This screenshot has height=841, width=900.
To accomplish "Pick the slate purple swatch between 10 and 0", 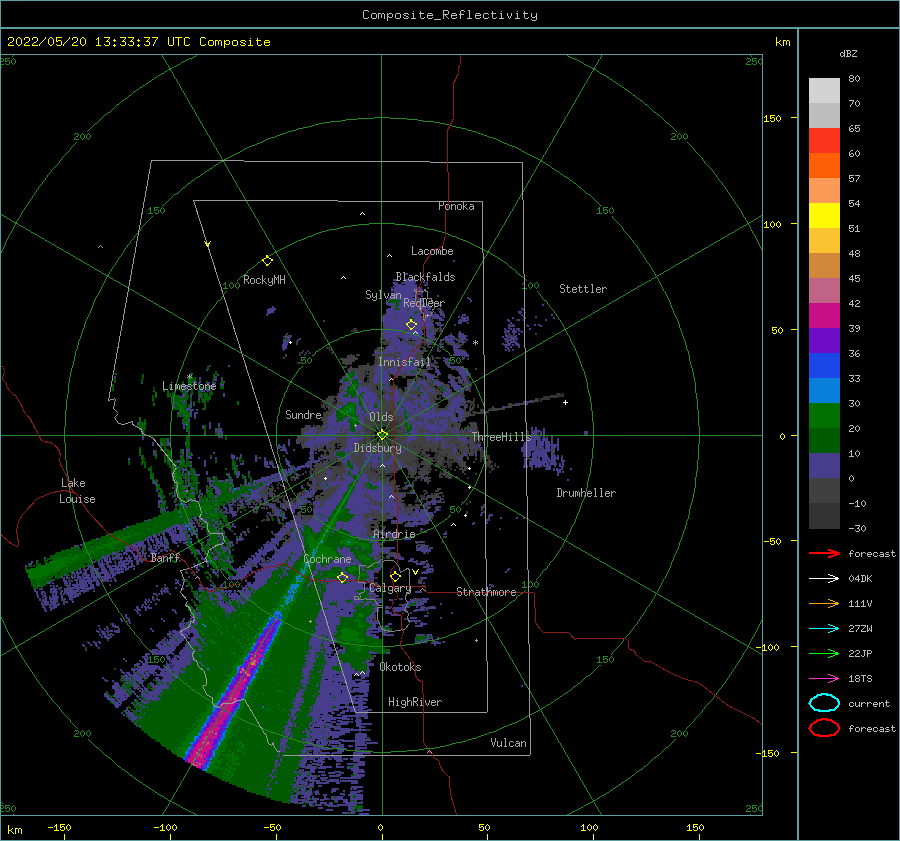I will (824, 466).
